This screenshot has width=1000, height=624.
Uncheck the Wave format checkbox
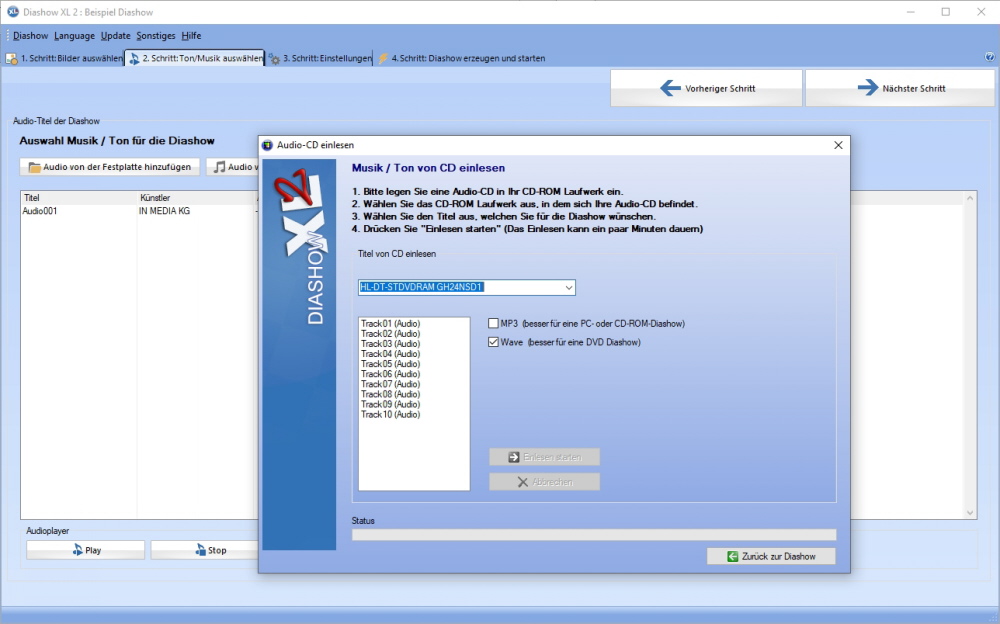click(x=493, y=342)
